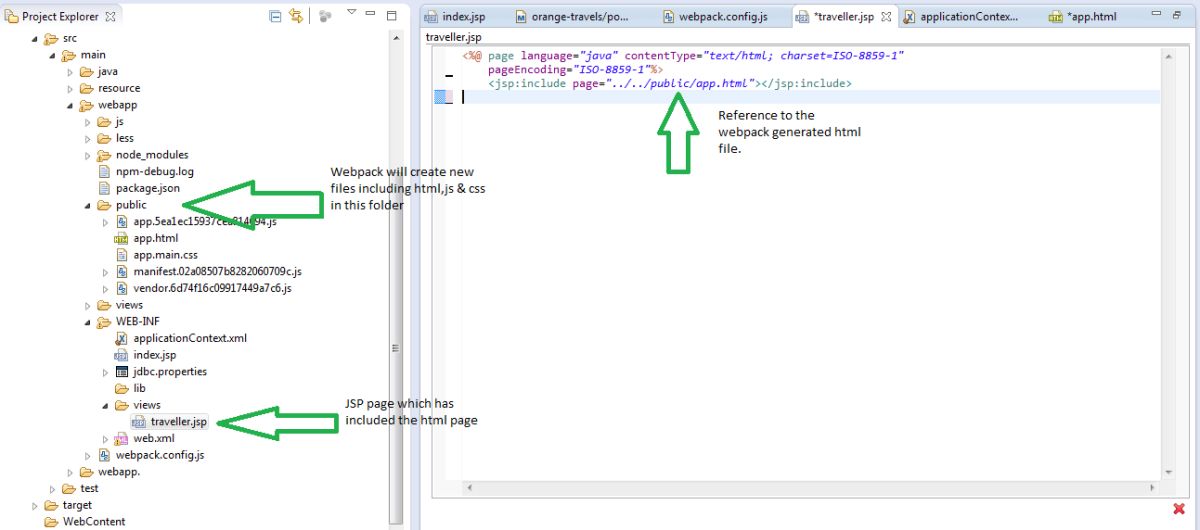The height and width of the screenshot is (530, 1200).
Task: Collapse the public folder
Action: coord(88,205)
